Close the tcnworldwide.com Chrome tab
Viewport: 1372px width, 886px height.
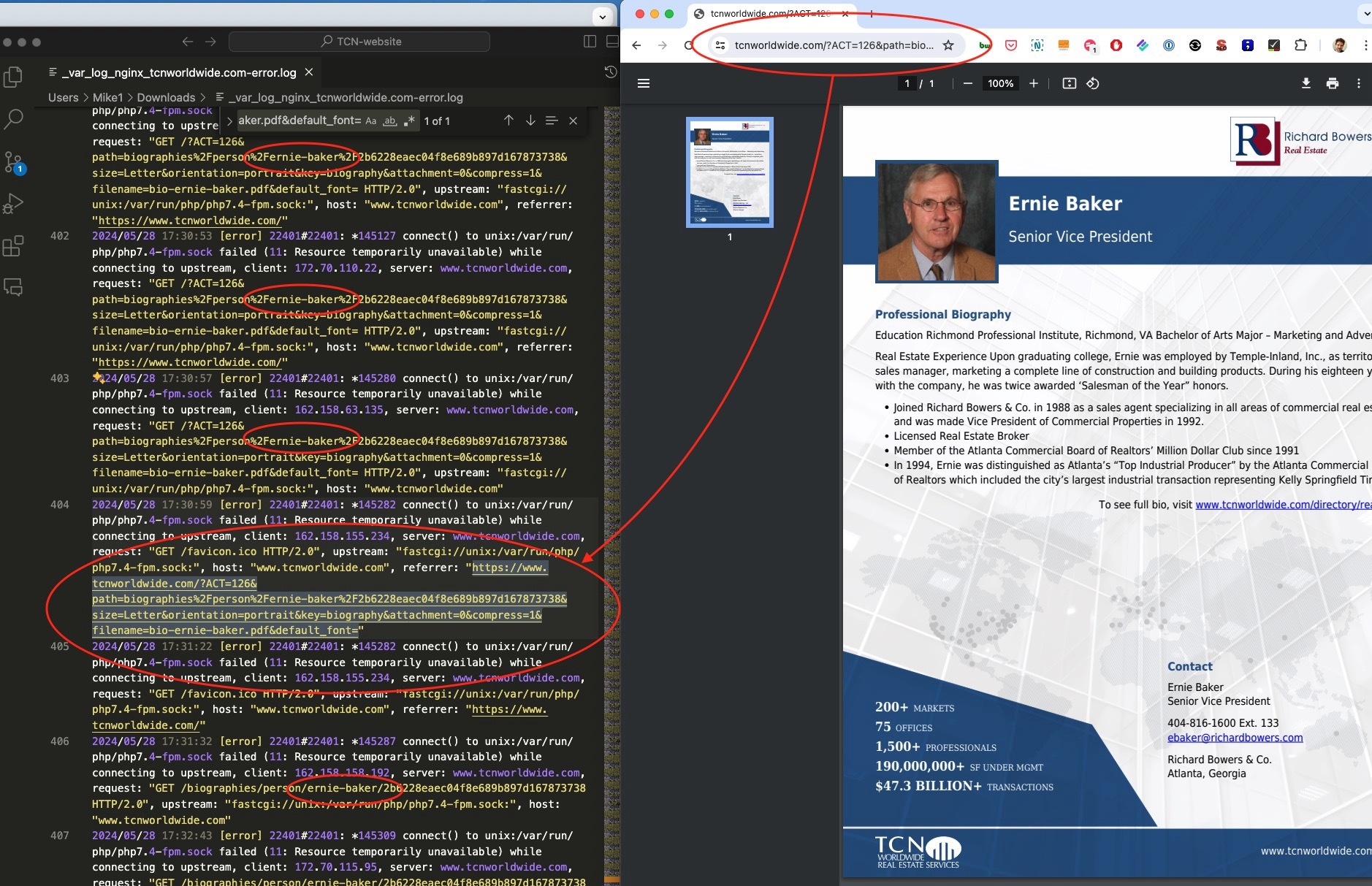pos(845,14)
